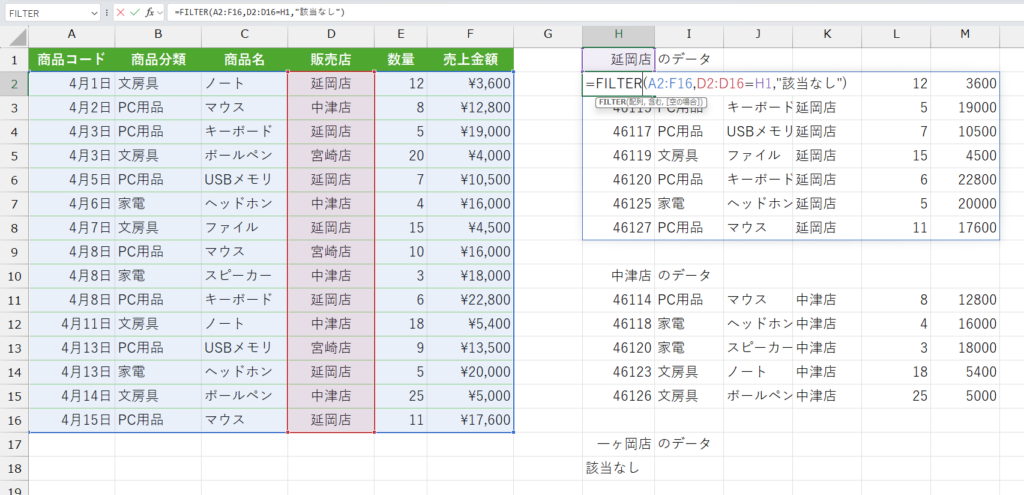The image size is (1024, 495).
Task: Expand the chevron next to the fx icon
Action: point(159,13)
